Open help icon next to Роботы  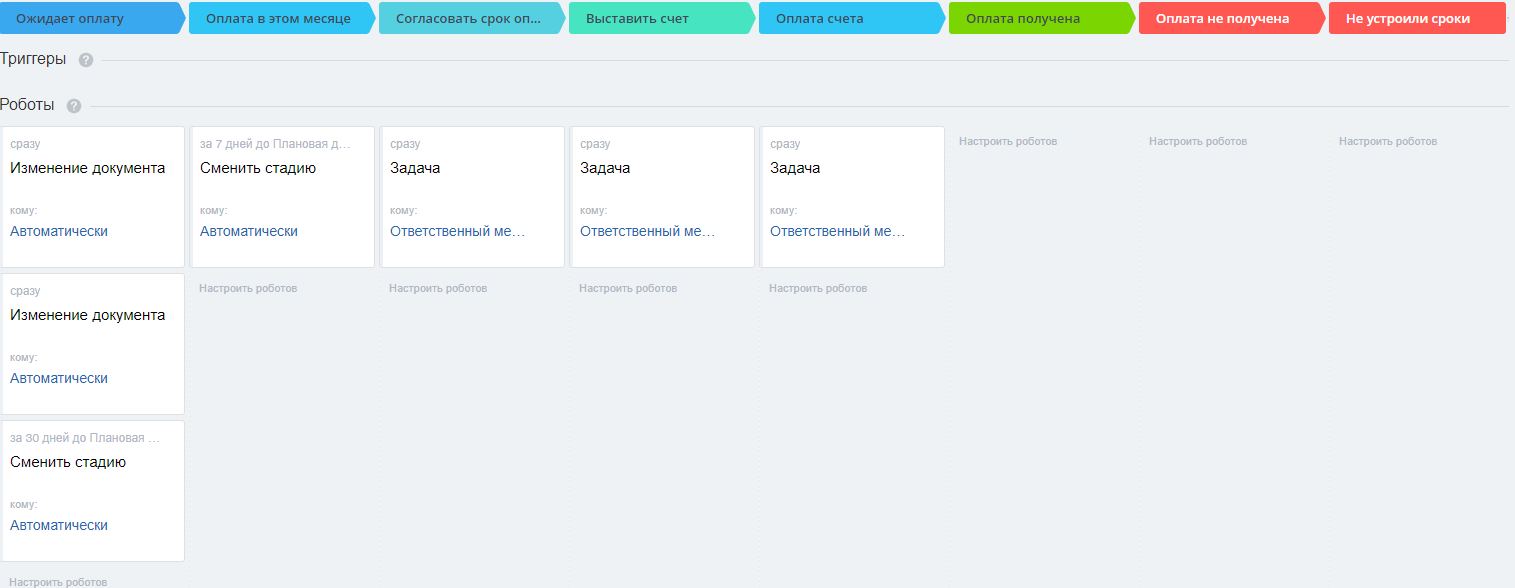coord(74,106)
